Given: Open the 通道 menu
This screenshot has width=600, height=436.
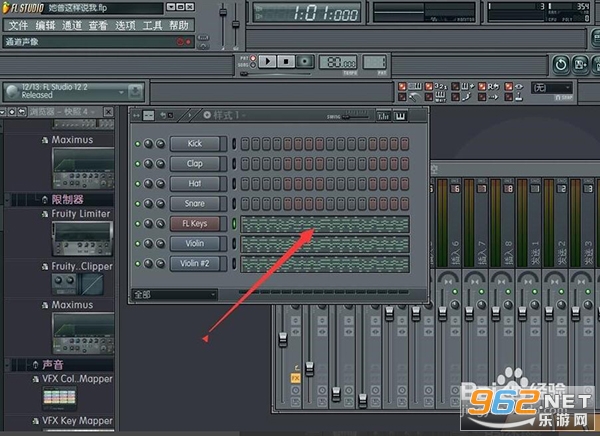Looking at the screenshot, I should click(x=72, y=25).
